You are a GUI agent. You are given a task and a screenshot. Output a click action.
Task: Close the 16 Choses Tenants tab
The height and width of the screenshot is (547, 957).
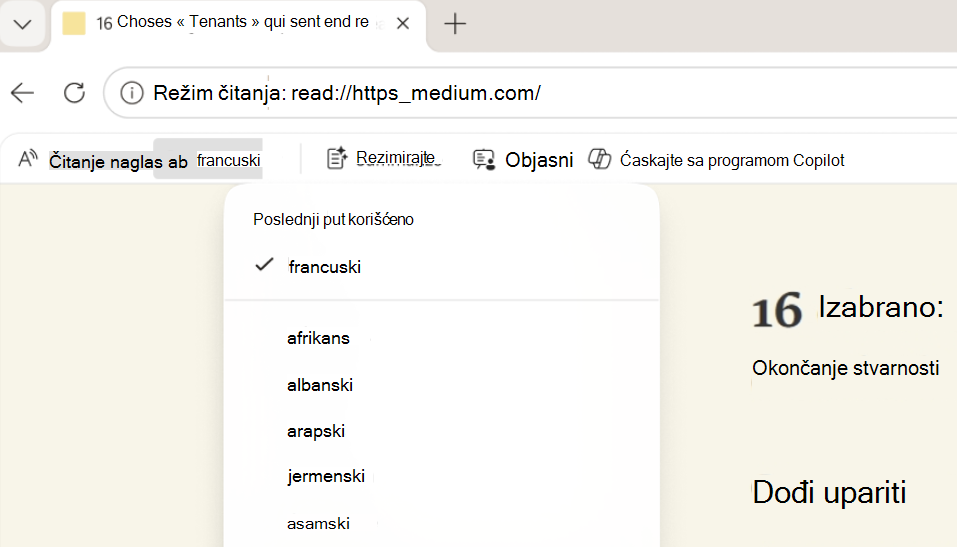(403, 24)
